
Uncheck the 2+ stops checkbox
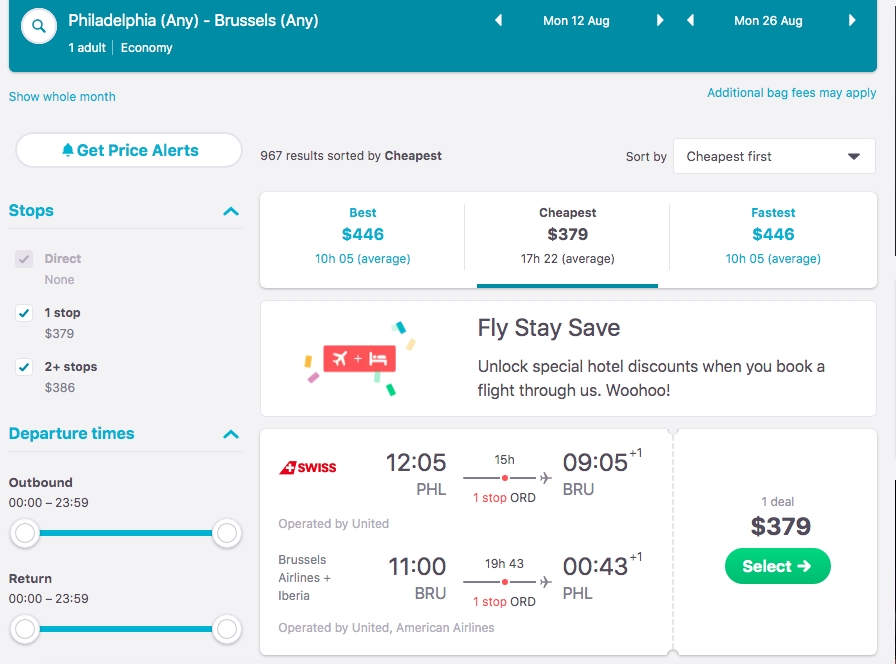[x=24, y=367]
